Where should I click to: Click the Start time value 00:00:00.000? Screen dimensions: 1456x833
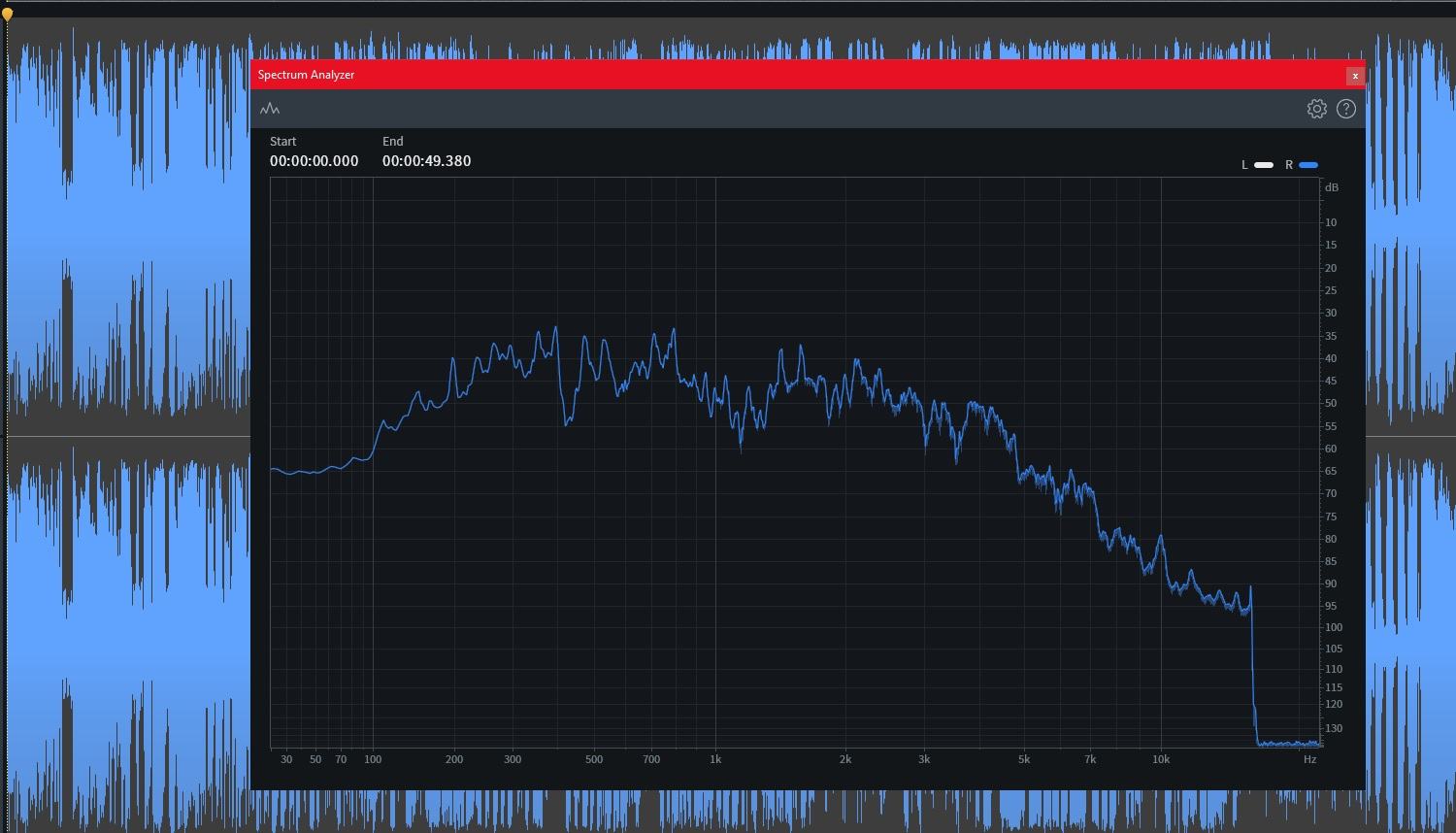[314, 161]
